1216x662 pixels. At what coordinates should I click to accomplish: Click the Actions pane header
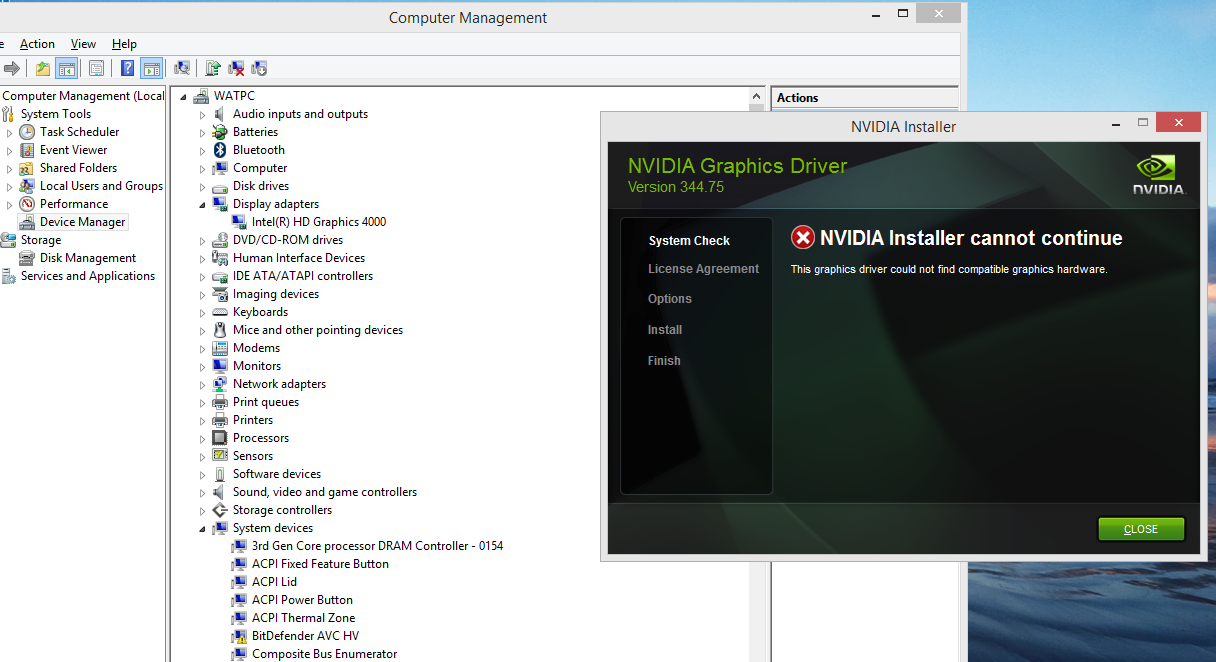pyautogui.click(x=865, y=98)
